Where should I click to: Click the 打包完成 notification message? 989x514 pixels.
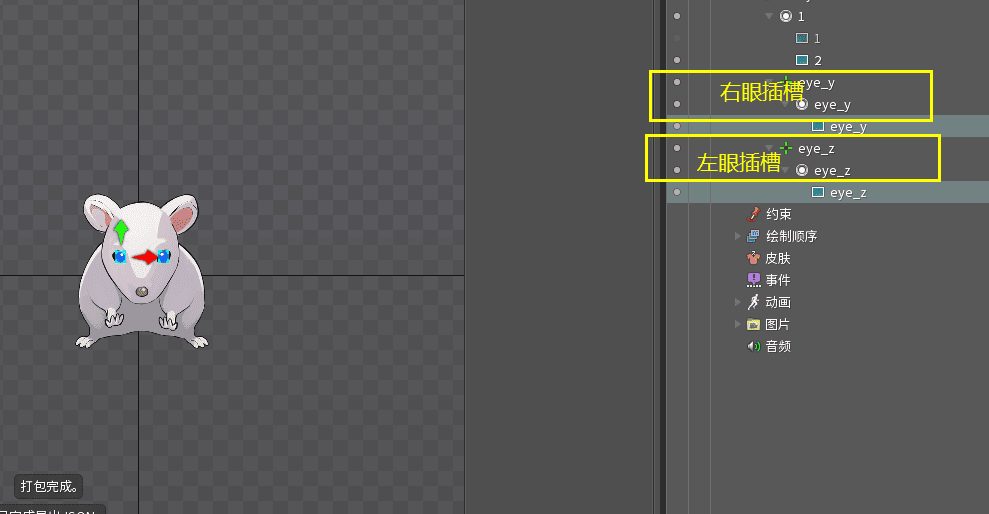pyautogui.click(x=49, y=486)
